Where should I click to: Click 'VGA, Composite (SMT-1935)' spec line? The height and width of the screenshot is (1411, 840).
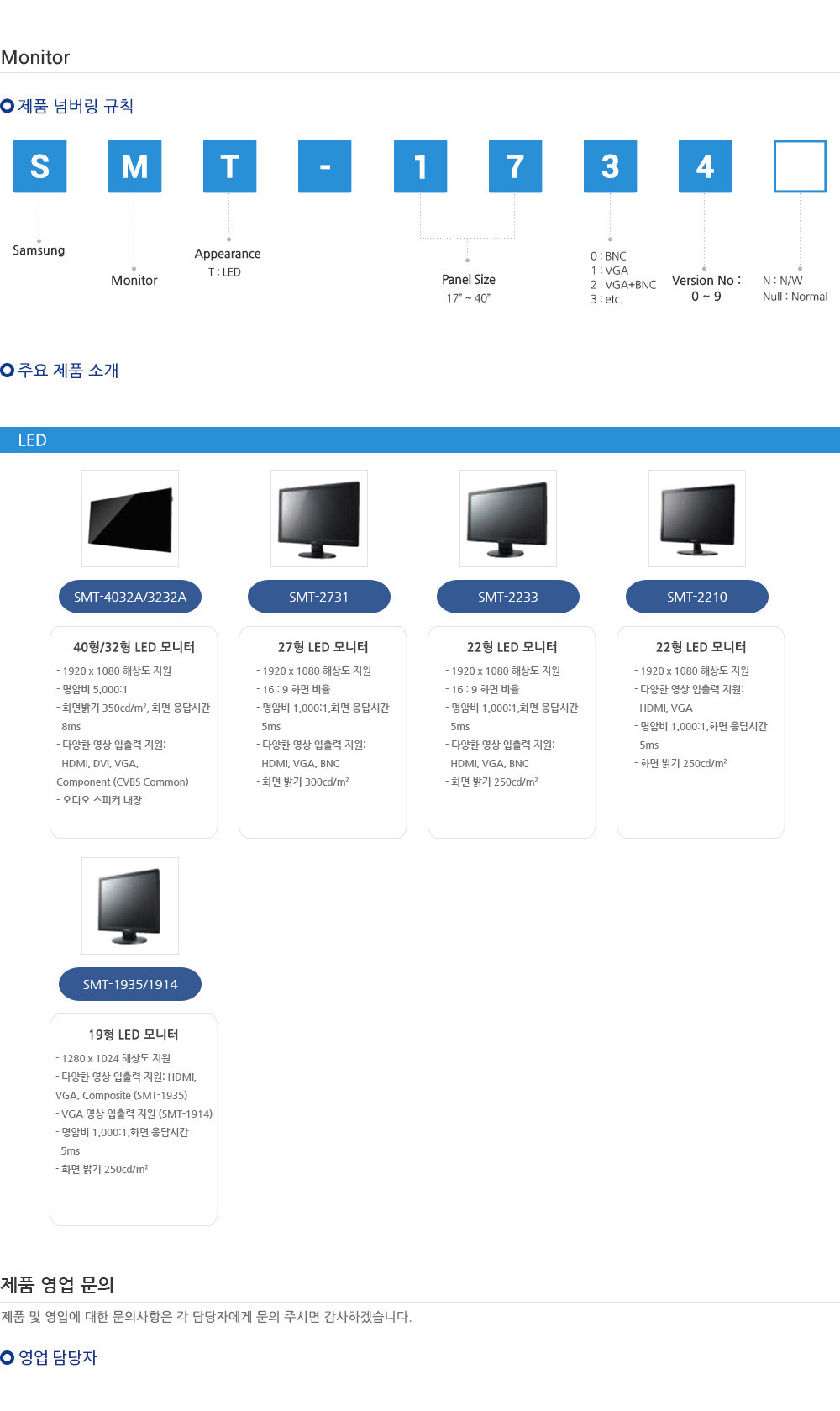[122, 1095]
